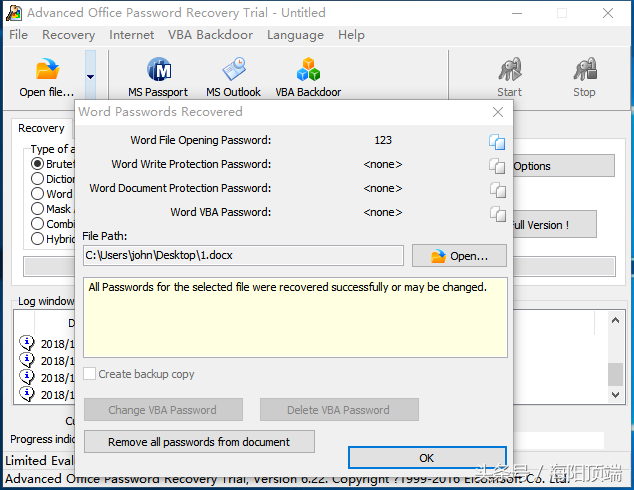
Task: Click the recovered-passwords message box
Action: (x=295, y=317)
